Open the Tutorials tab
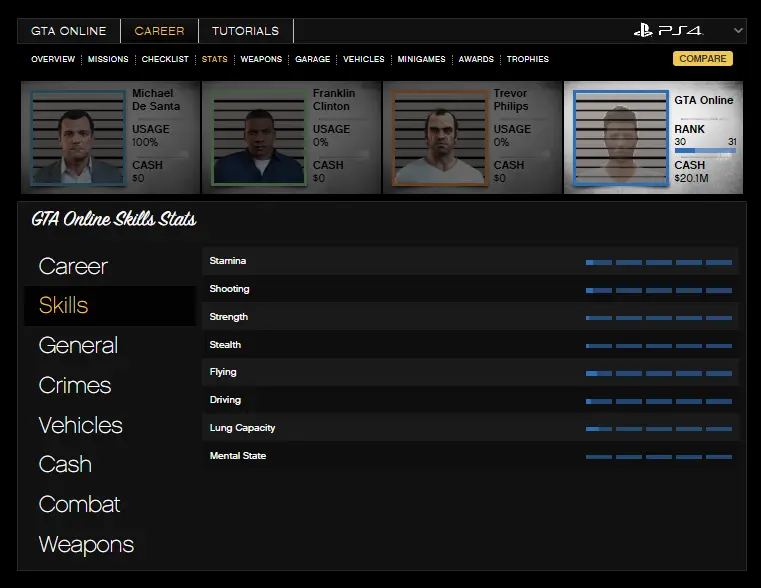The height and width of the screenshot is (588, 761). [x=245, y=31]
